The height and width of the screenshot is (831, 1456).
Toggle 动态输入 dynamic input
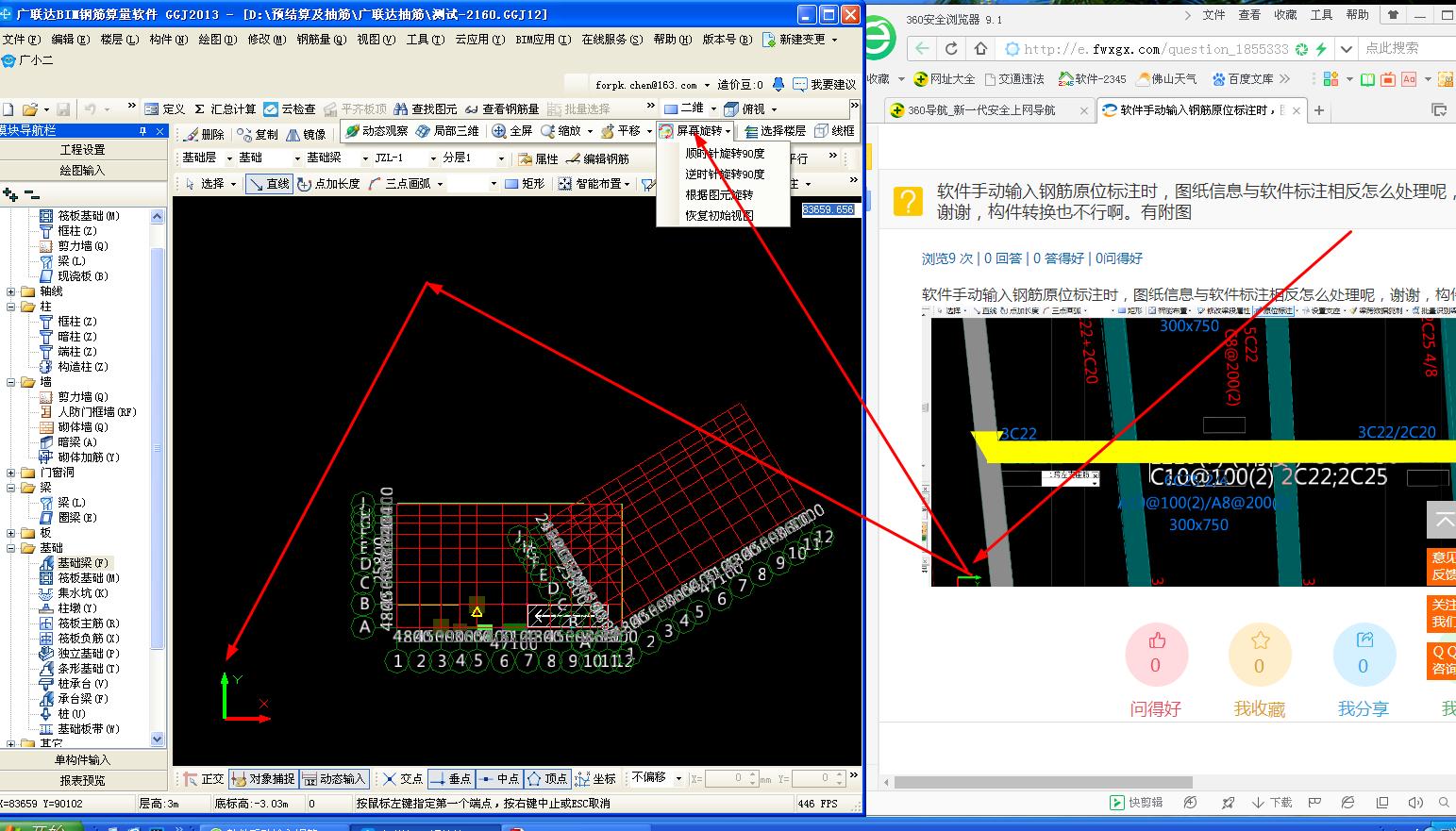tap(334, 779)
